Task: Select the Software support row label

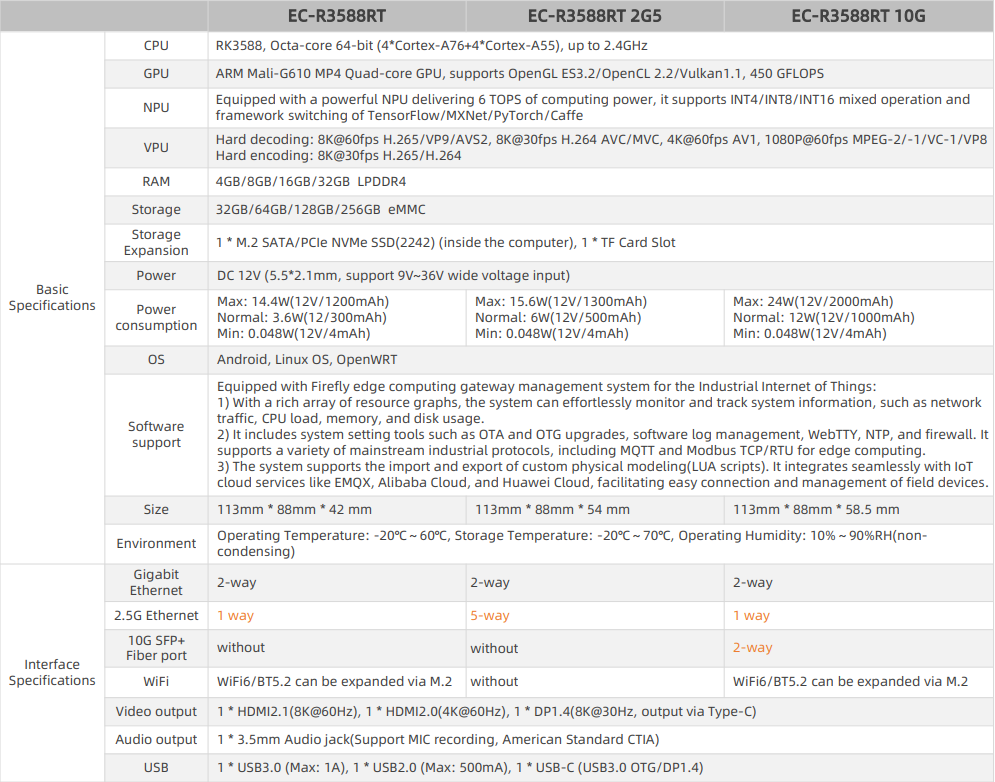Action: 156,435
